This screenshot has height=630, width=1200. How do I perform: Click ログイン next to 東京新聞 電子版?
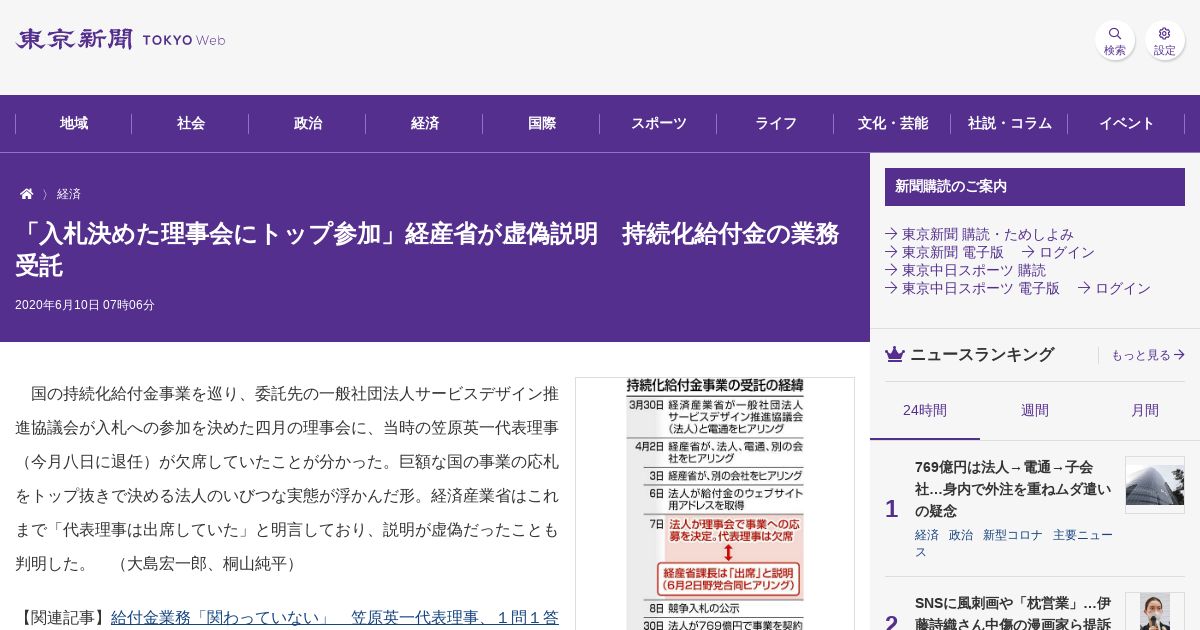1058,252
